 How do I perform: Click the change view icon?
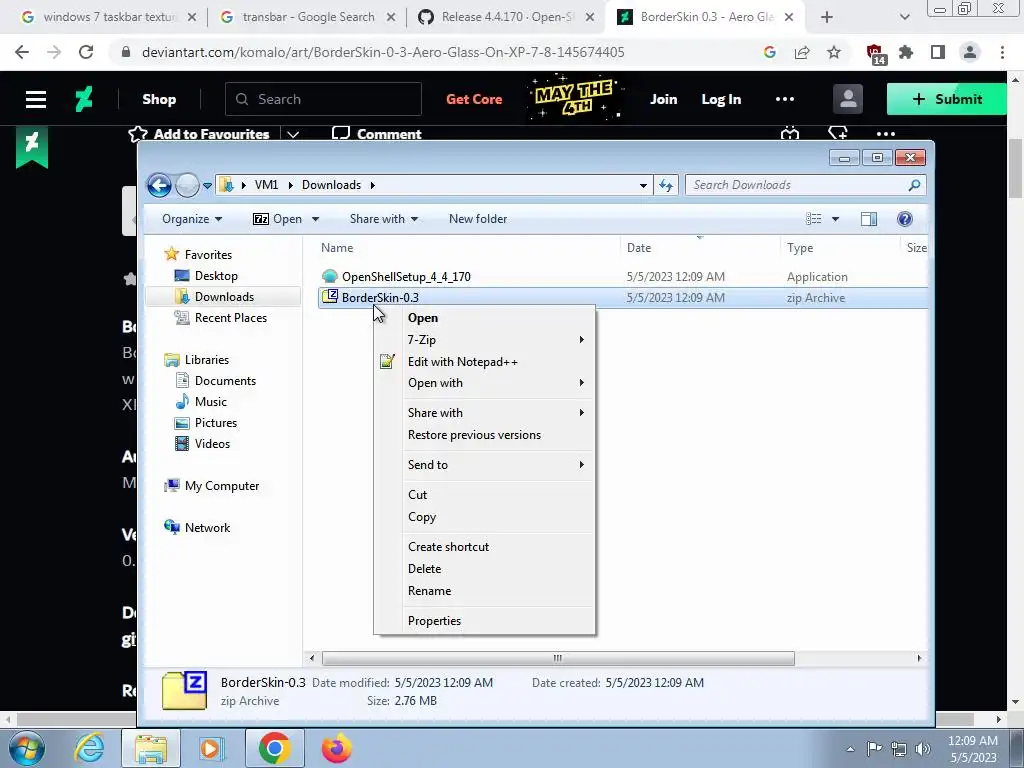tap(814, 219)
